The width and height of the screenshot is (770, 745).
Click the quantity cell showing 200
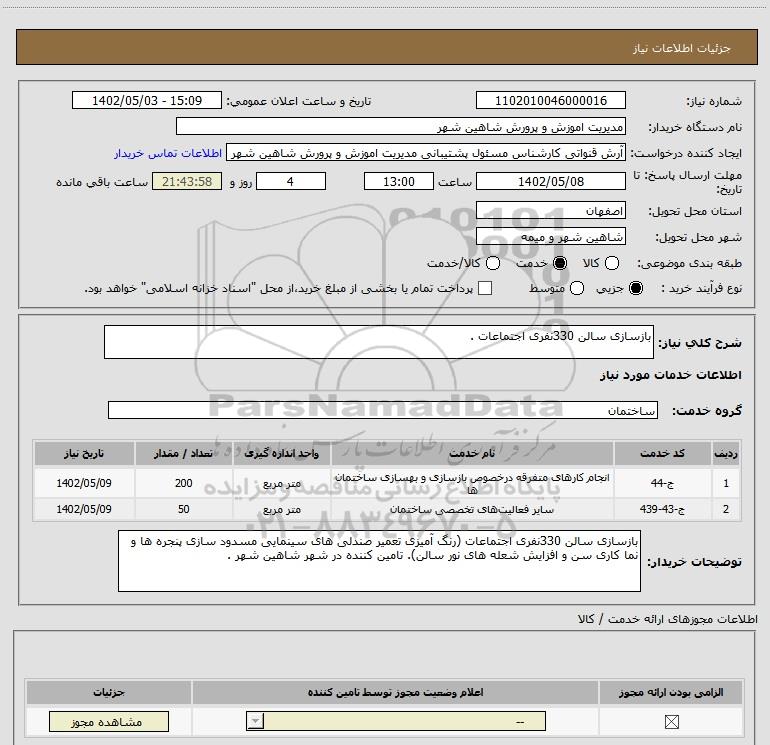[x=183, y=483]
